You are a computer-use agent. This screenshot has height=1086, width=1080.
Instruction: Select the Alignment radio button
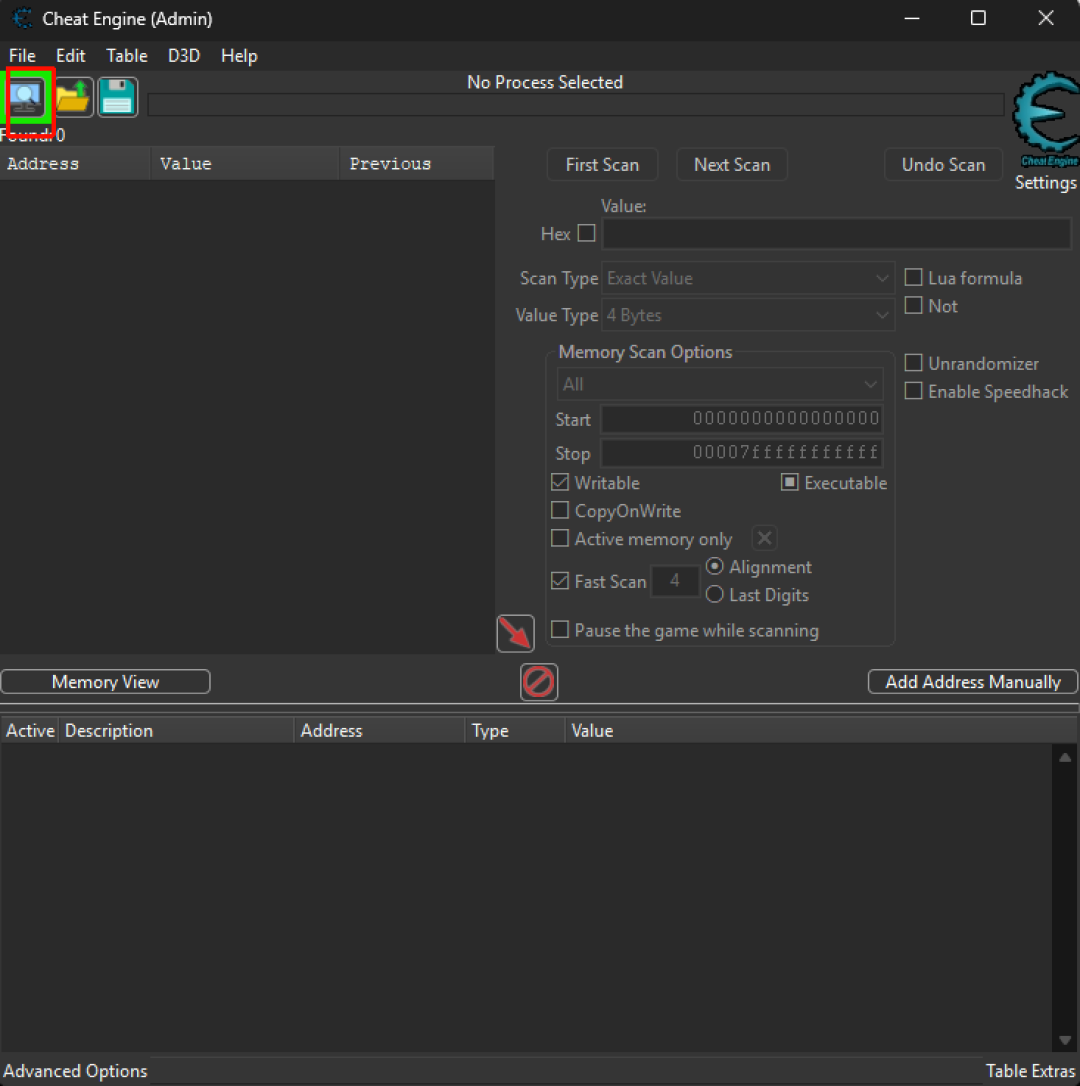[x=715, y=567]
